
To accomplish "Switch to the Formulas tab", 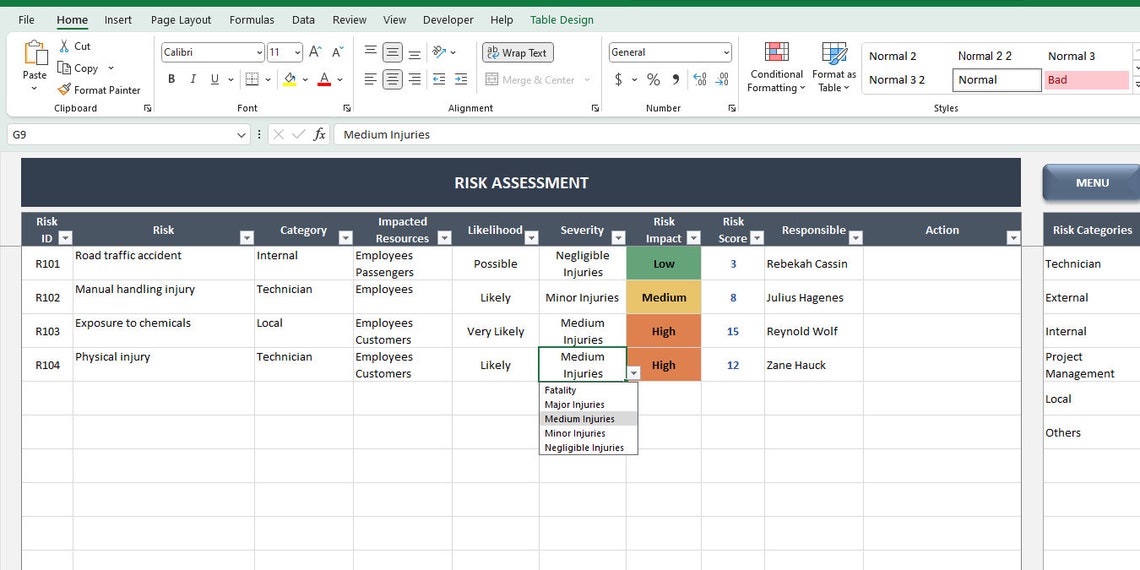I will pyautogui.click(x=252, y=20).
